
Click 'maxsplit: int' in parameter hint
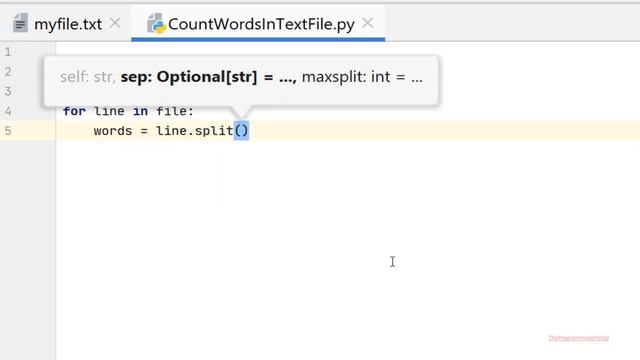[346, 77]
